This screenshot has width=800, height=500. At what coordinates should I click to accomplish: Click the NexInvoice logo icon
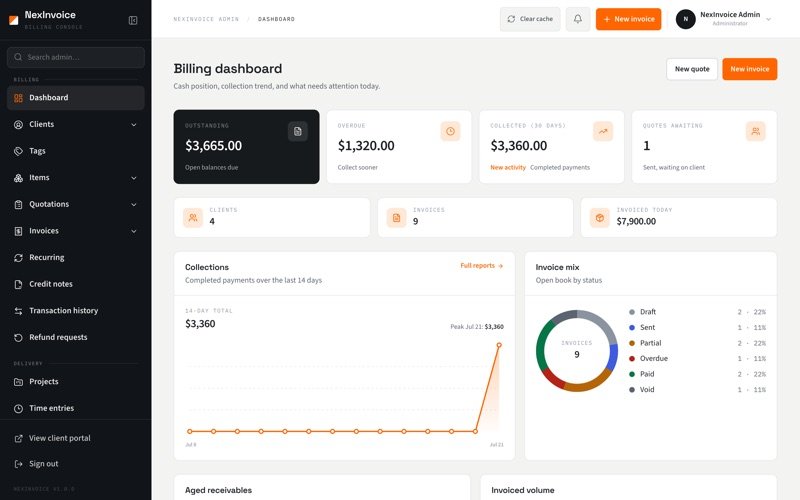[x=14, y=20]
